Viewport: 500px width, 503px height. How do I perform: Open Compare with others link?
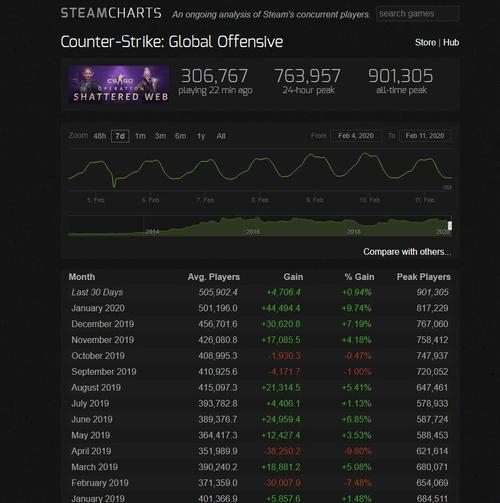[407, 252]
